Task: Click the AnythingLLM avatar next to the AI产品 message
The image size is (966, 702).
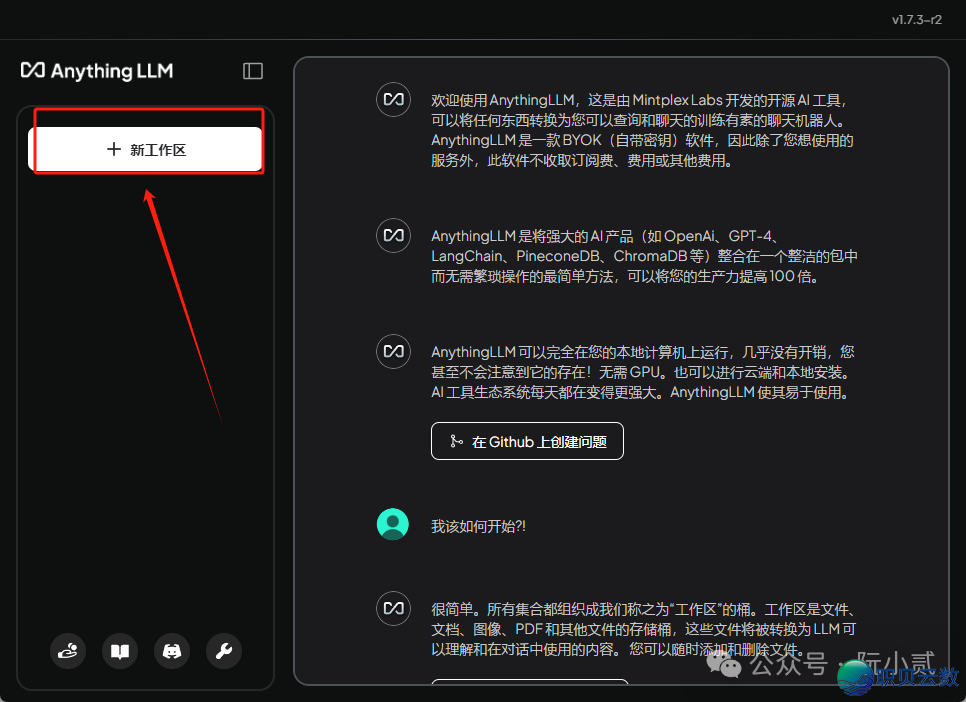Action: pyautogui.click(x=393, y=235)
